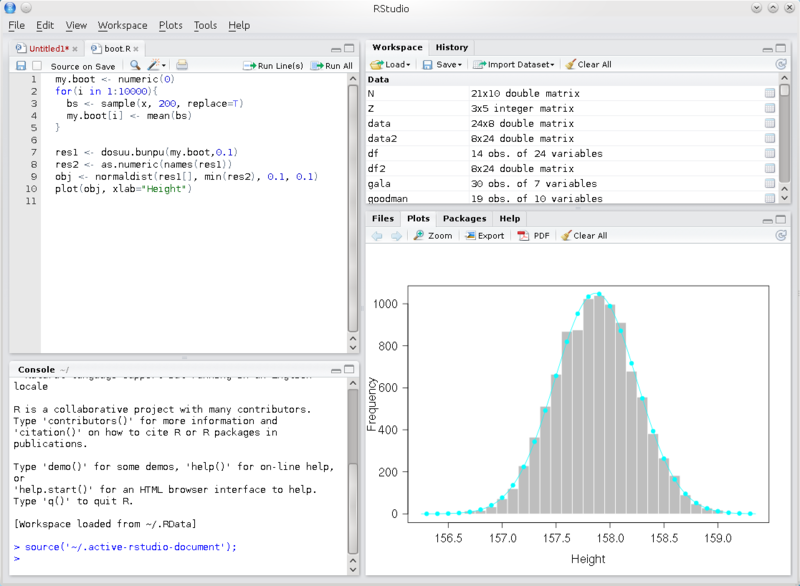Screen dimensions: 800x586
Task: Click the RStudio window menu icon
Action: 10,8
